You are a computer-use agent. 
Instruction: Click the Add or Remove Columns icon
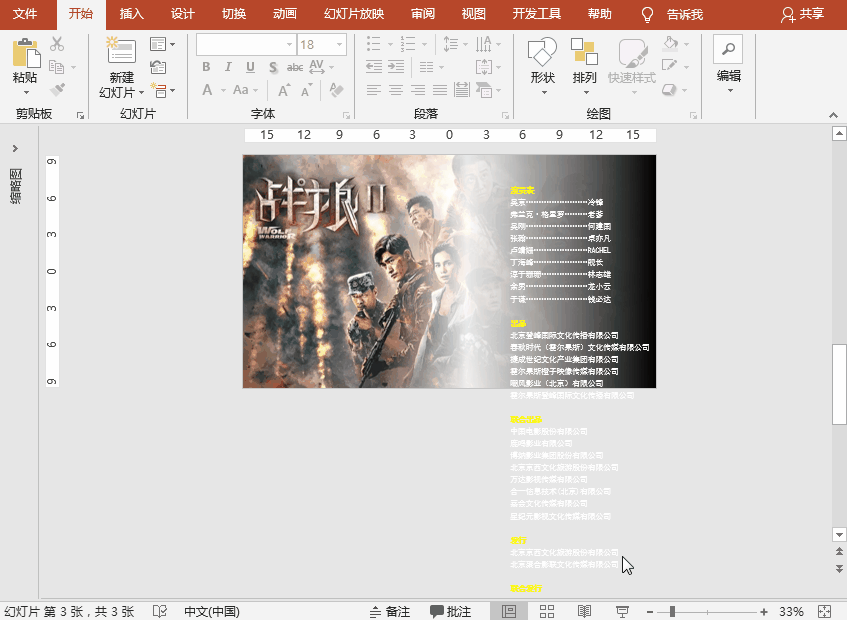[x=427, y=67]
